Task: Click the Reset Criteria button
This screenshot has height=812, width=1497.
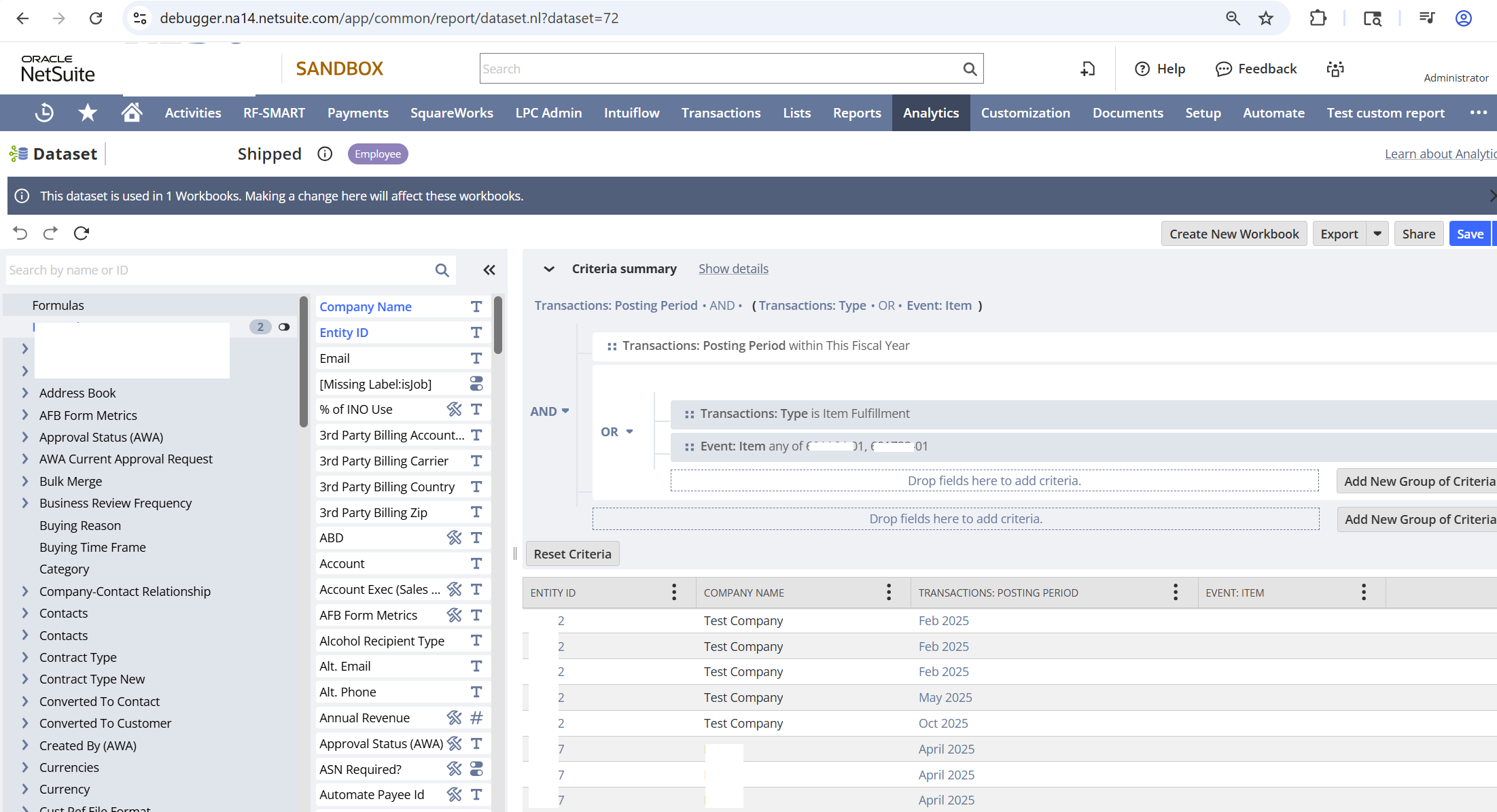Action: (572, 554)
